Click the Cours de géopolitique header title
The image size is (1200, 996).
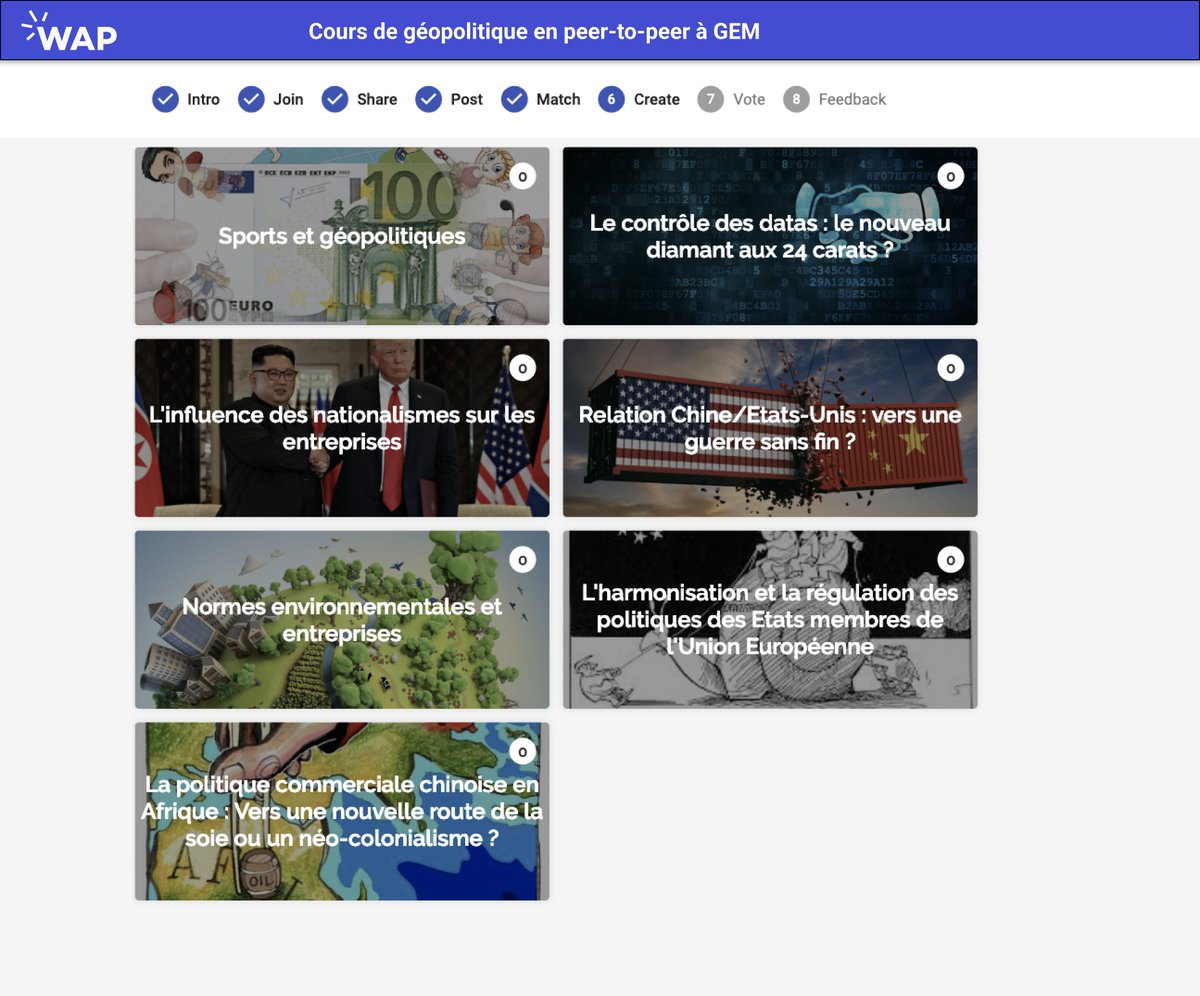[534, 31]
